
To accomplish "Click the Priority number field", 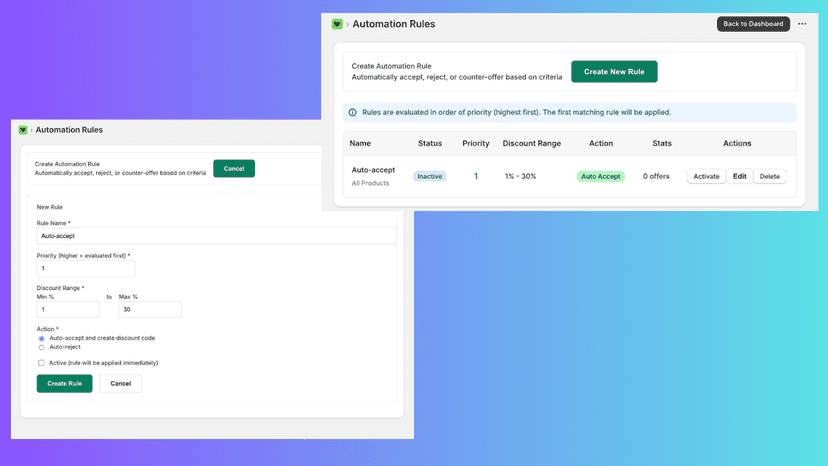I will [x=86, y=268].
